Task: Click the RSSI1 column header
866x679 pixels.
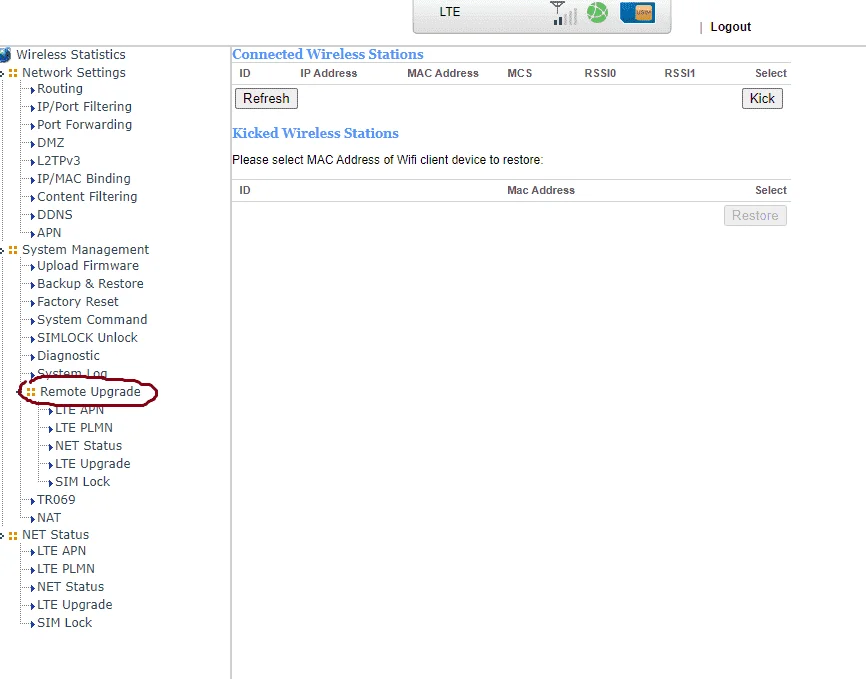Action: [680, 73]
